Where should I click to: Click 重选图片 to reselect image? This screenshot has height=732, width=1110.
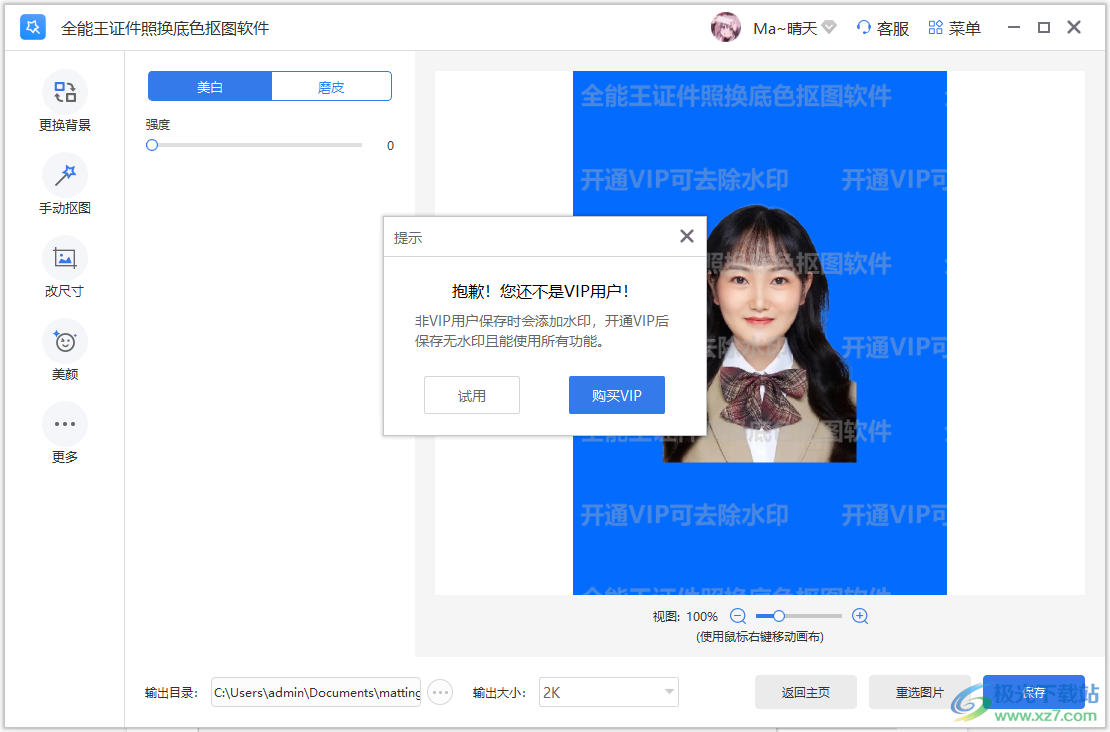[x=920, y=692]
